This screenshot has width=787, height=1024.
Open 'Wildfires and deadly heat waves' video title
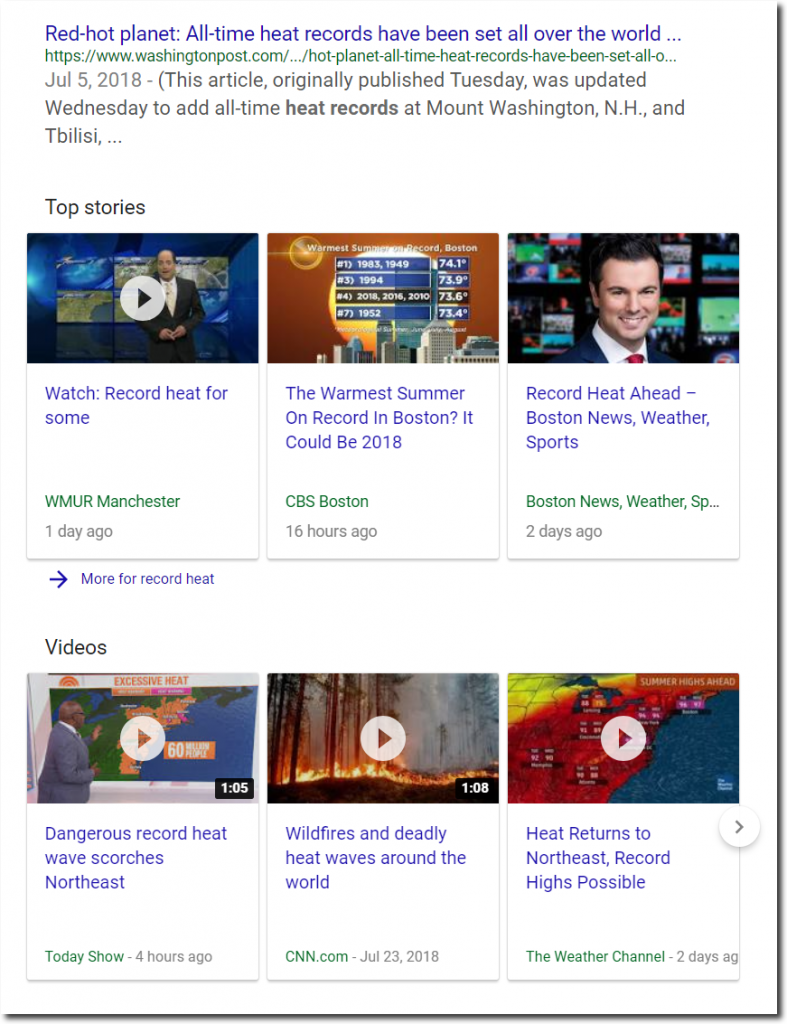pyautogui.click(x=375, y=857)
